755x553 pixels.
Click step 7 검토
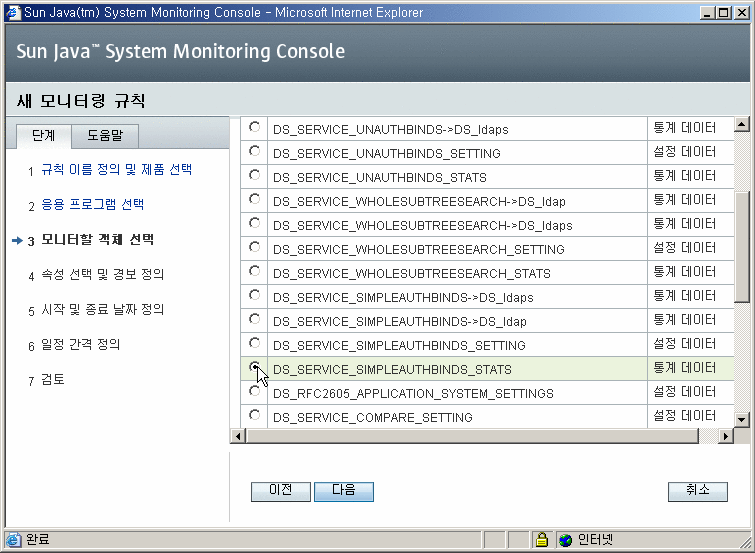pyautogui.click(x=52, y=379)
